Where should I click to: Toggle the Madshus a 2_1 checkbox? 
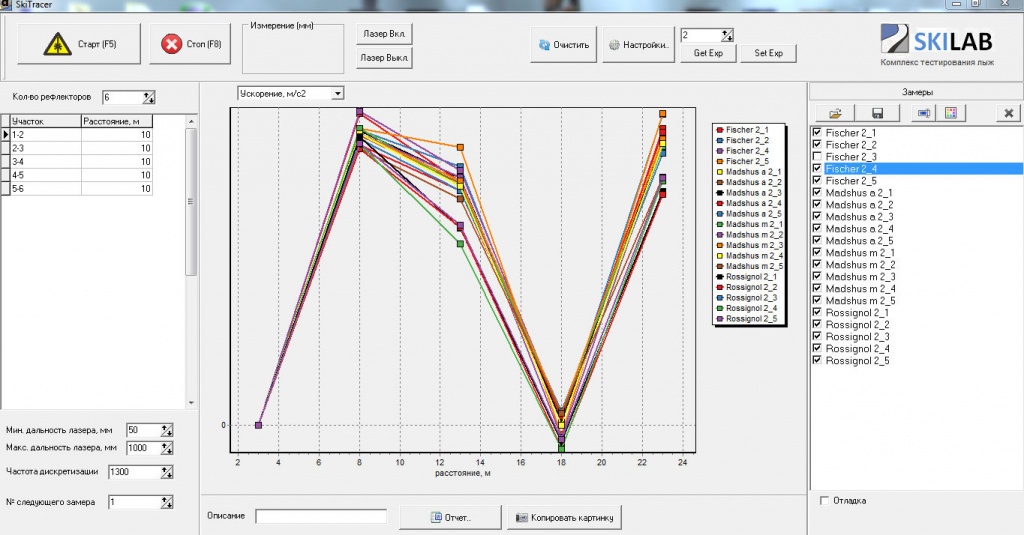click(x=817, y=192)
